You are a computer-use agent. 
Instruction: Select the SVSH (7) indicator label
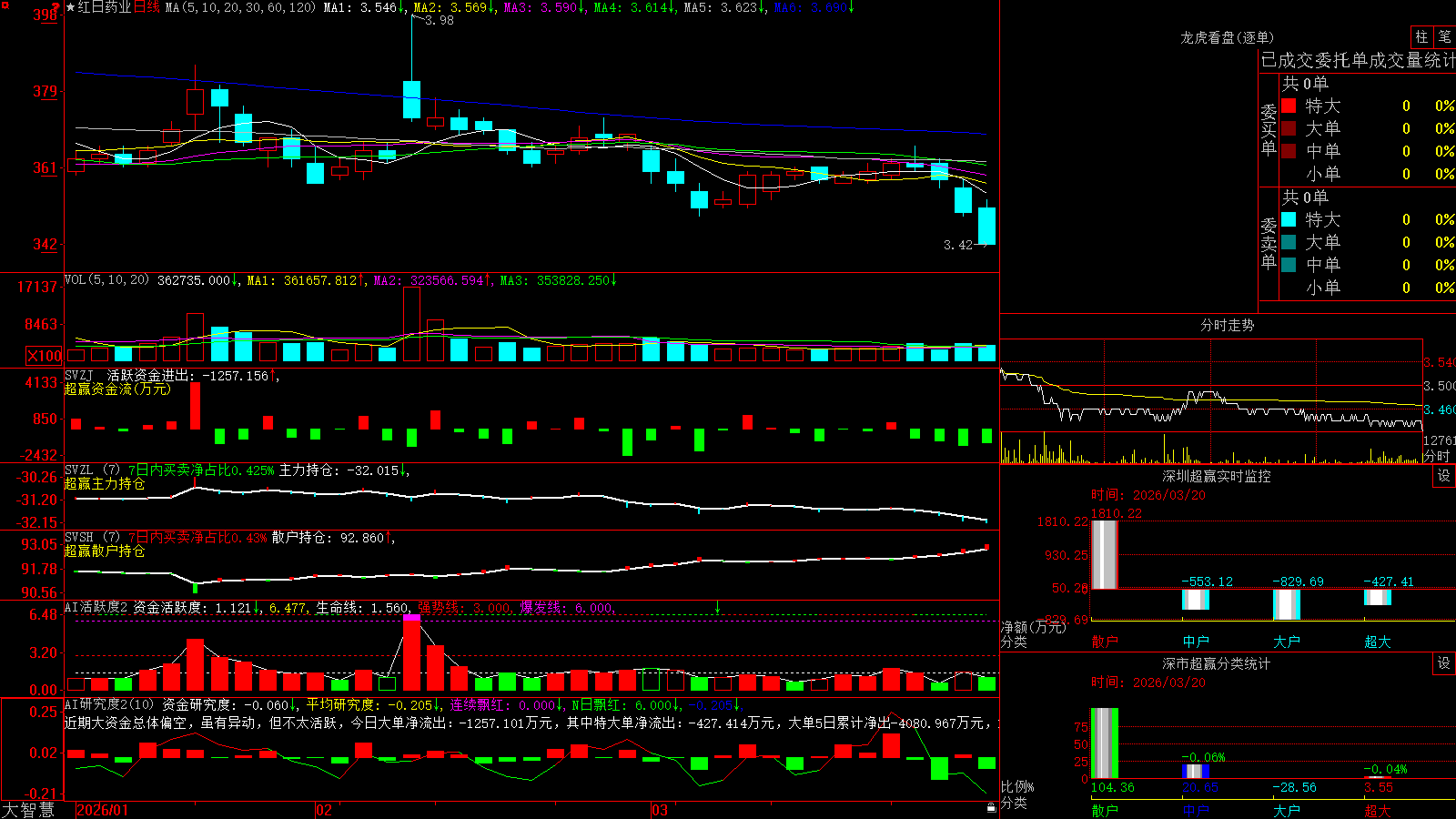point(92,537)
